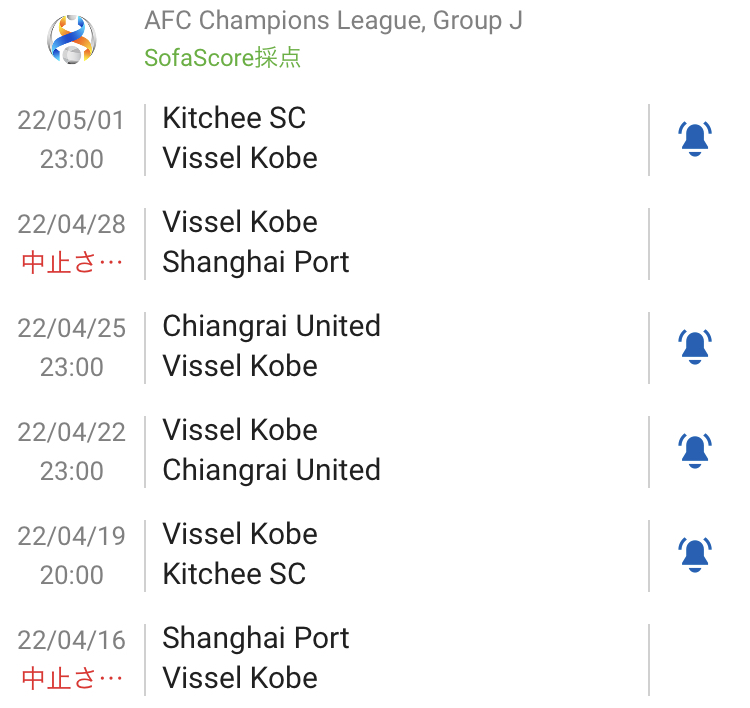Image resolution: width=750 pixels, height=708 pixels.
Task: Click the 22/04/19 20:00 kickoff time
Action: point(72,575)
